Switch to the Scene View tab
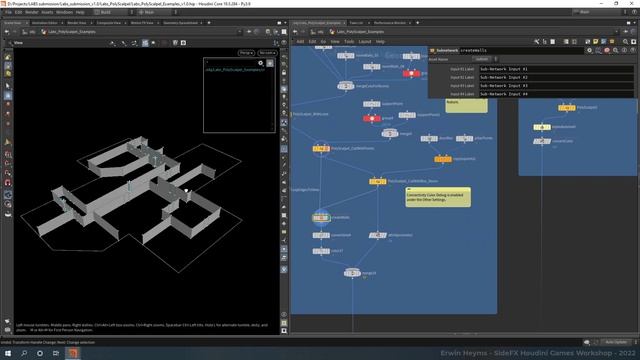 (x=12, y=23)
